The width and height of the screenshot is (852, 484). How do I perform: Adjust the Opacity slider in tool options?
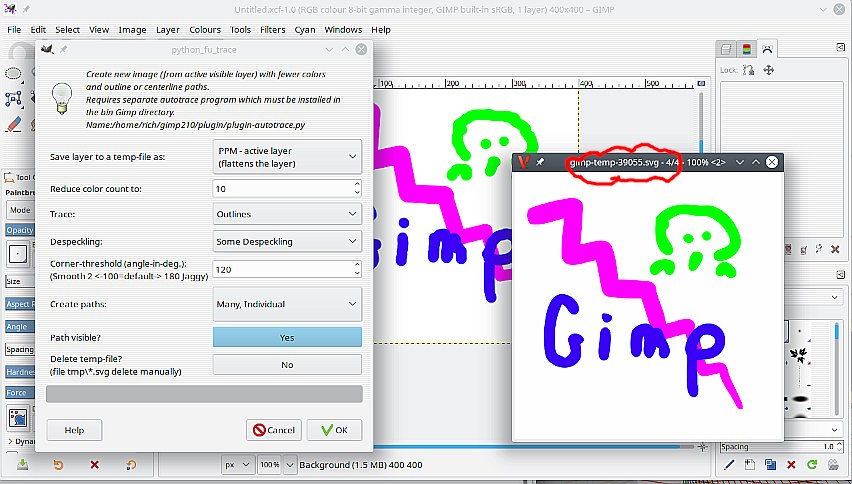pos(20,230)
